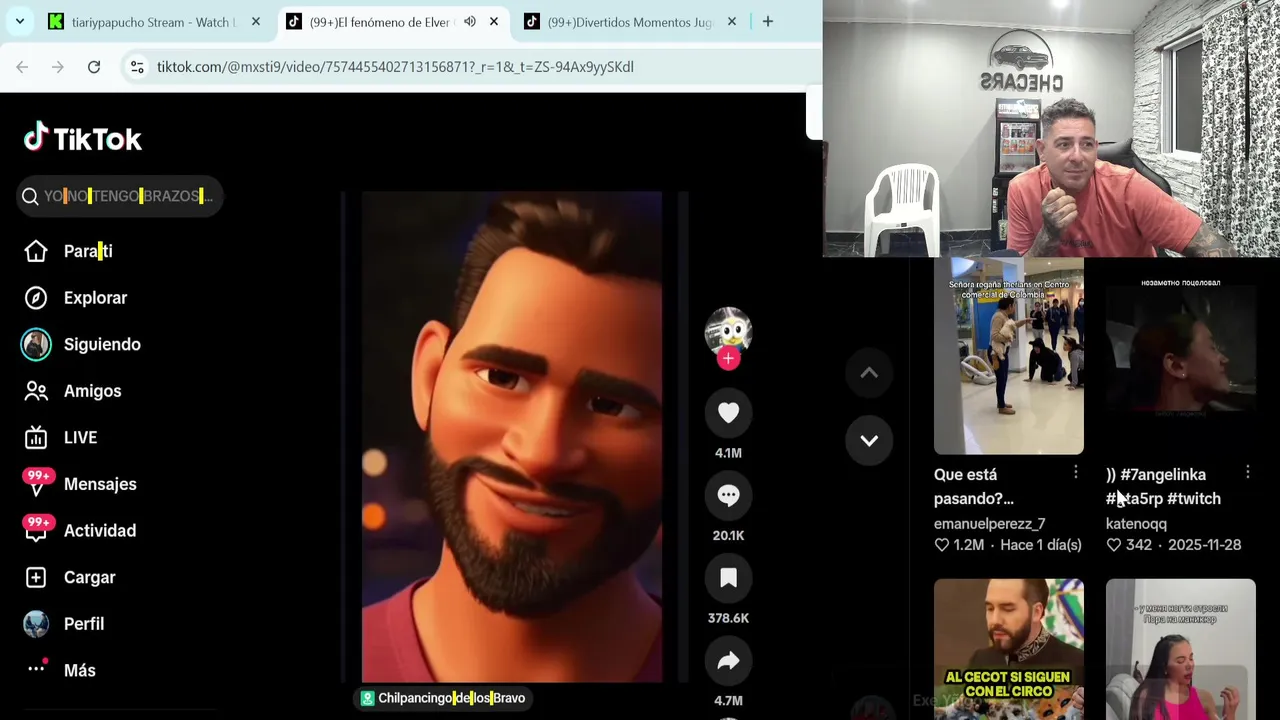Viewport: 1280px width, 720px height.
Task: Open options for #7angelinka video
Action: [1247, 471]
